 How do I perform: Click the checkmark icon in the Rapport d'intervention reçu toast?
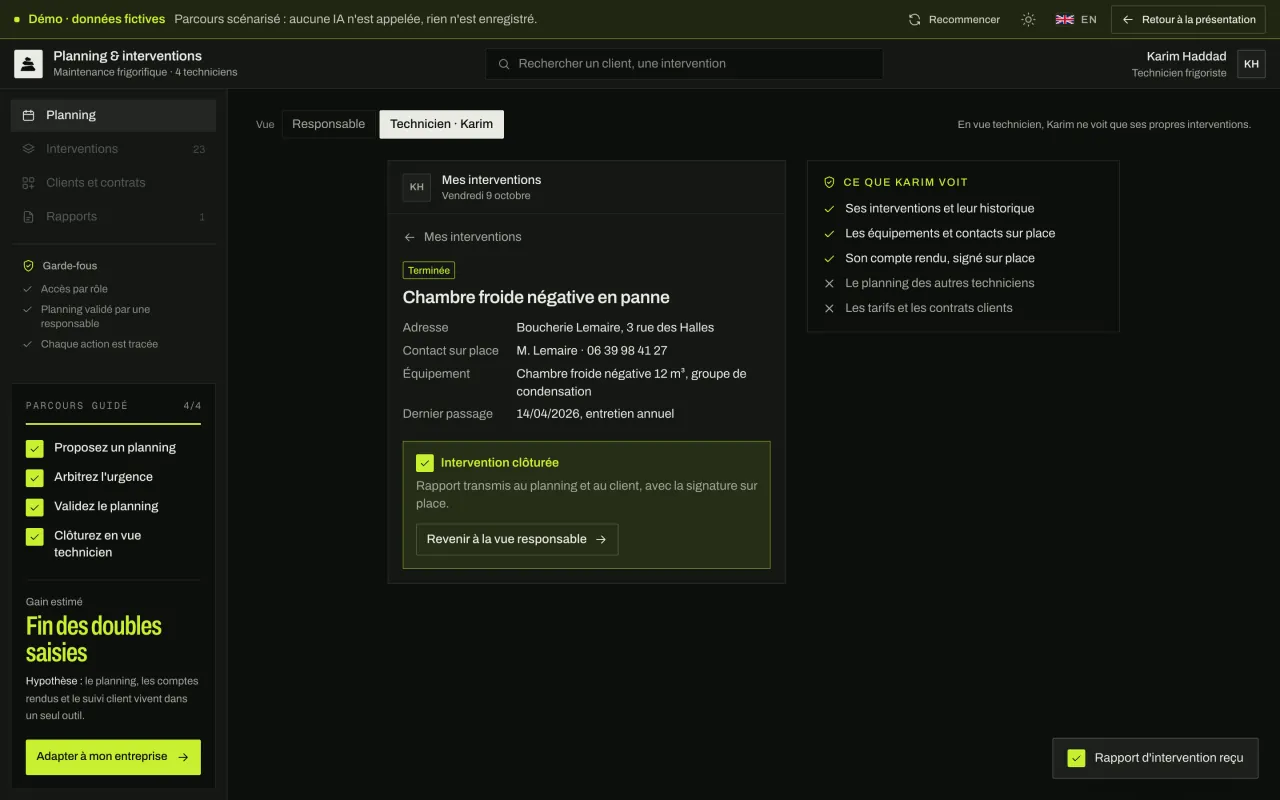[1076, 758]
